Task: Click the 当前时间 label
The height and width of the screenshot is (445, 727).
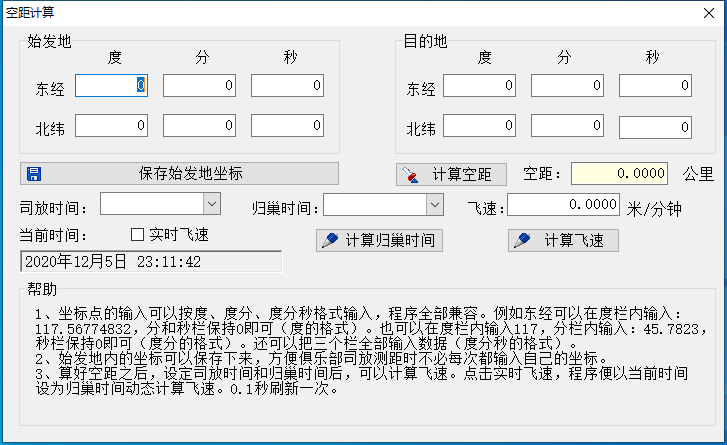Action: point(53,235)
